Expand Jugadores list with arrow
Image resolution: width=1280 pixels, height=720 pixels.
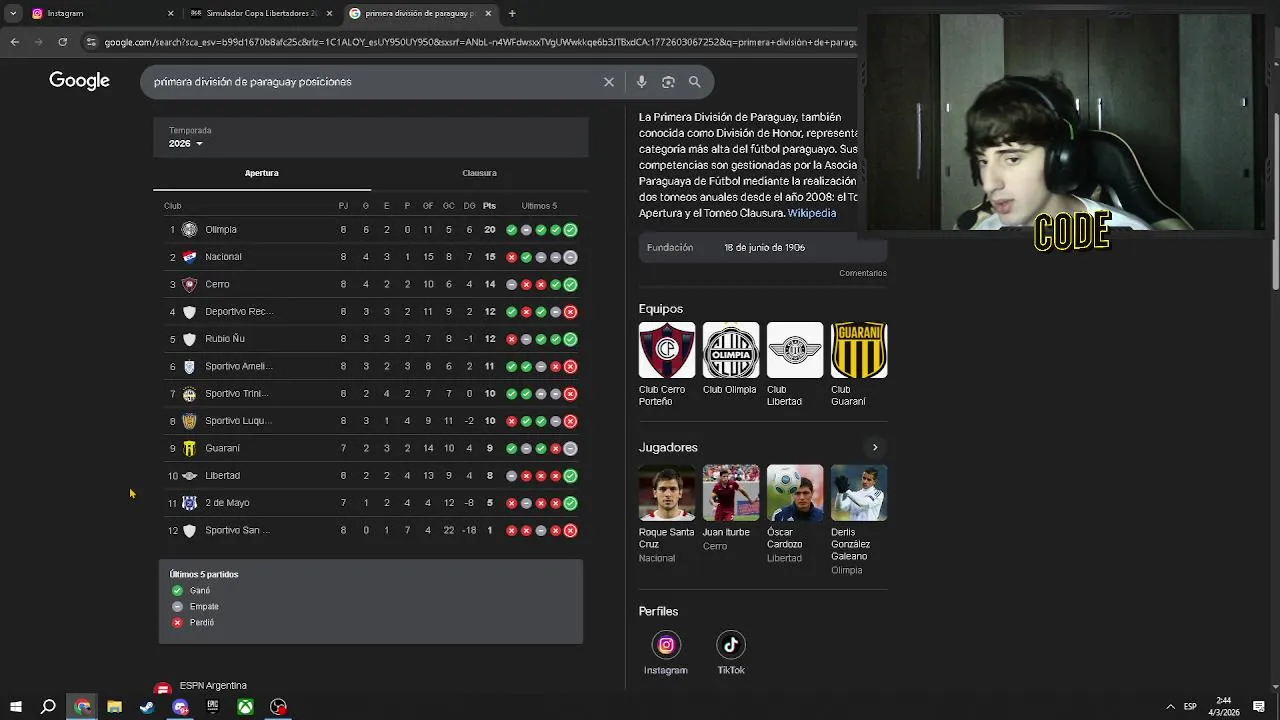[875, 447]
